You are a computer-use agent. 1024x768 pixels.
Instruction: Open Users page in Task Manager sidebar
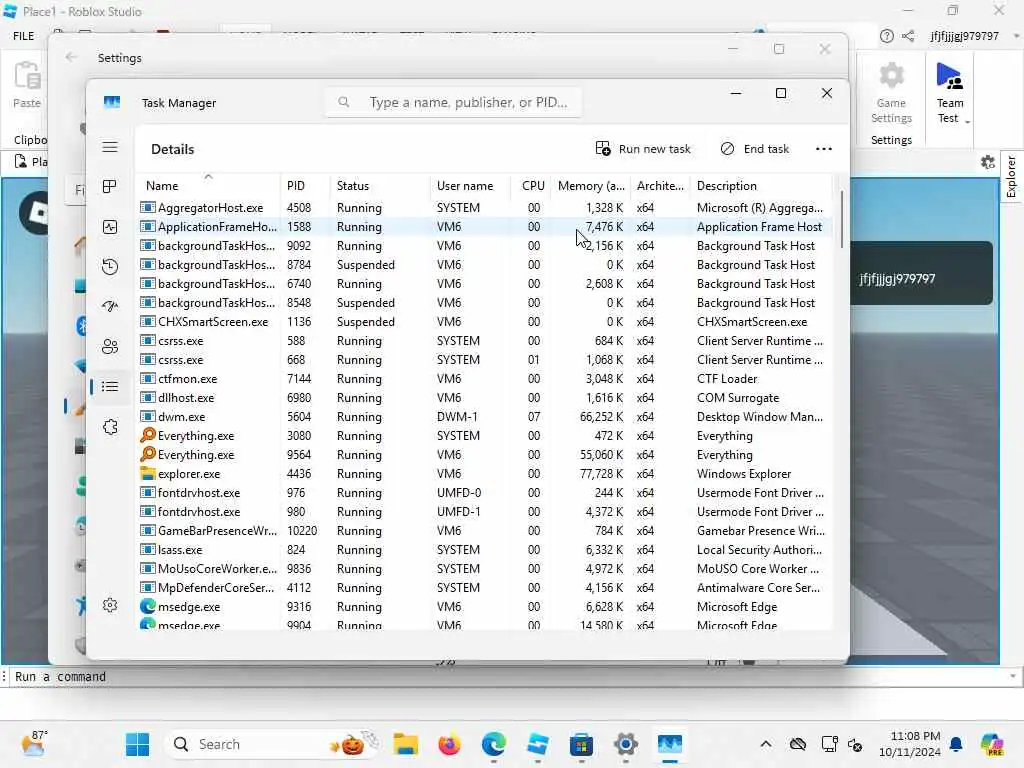[110, 347]
